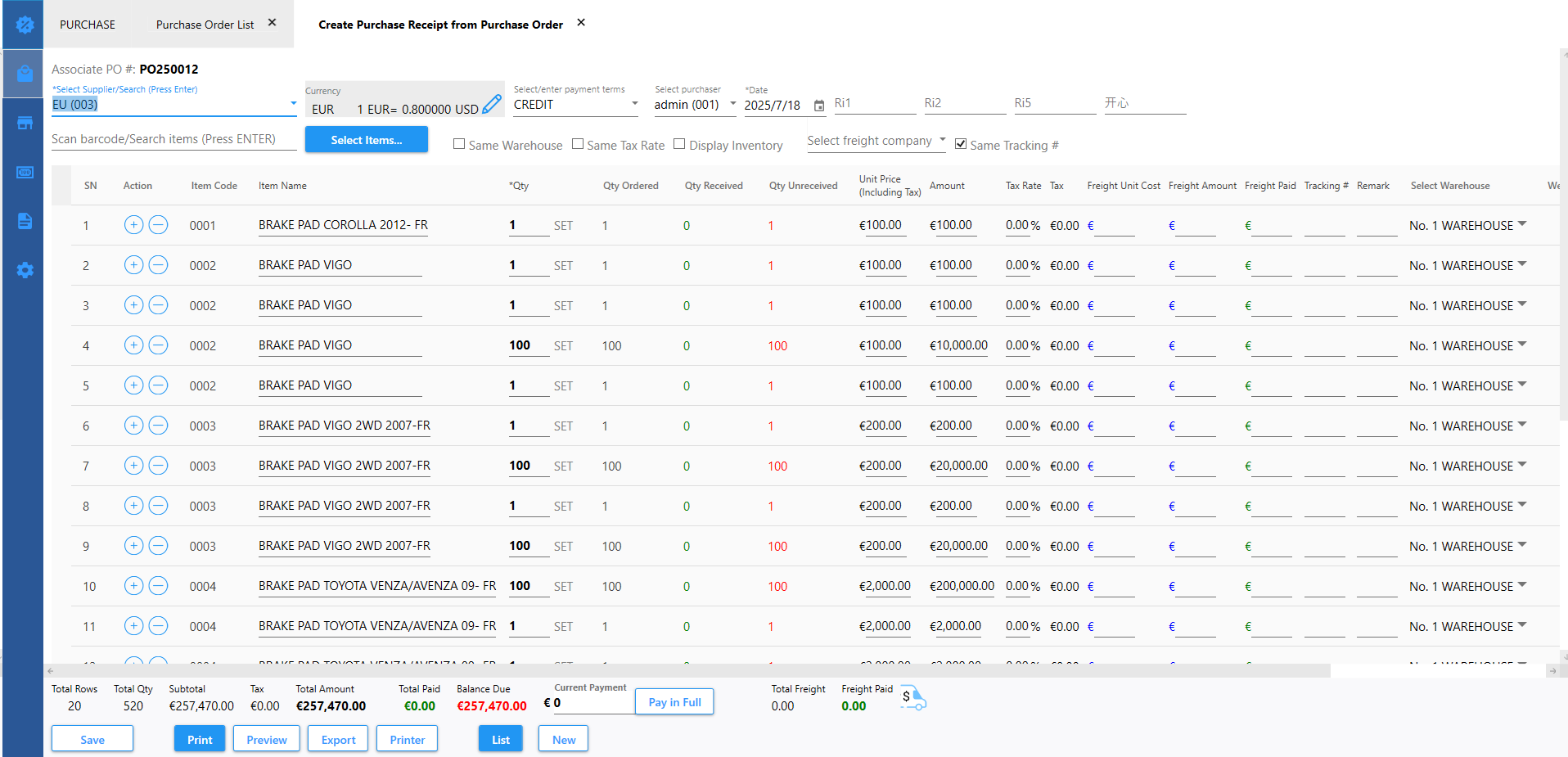
Task: Focus the Scan barcode/Search items field
Action: coord(173,139)
